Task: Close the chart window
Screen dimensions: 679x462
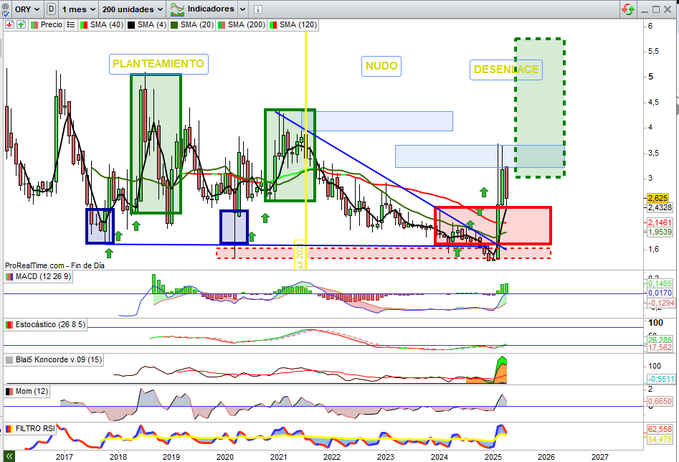Action: tap(668, 10)
